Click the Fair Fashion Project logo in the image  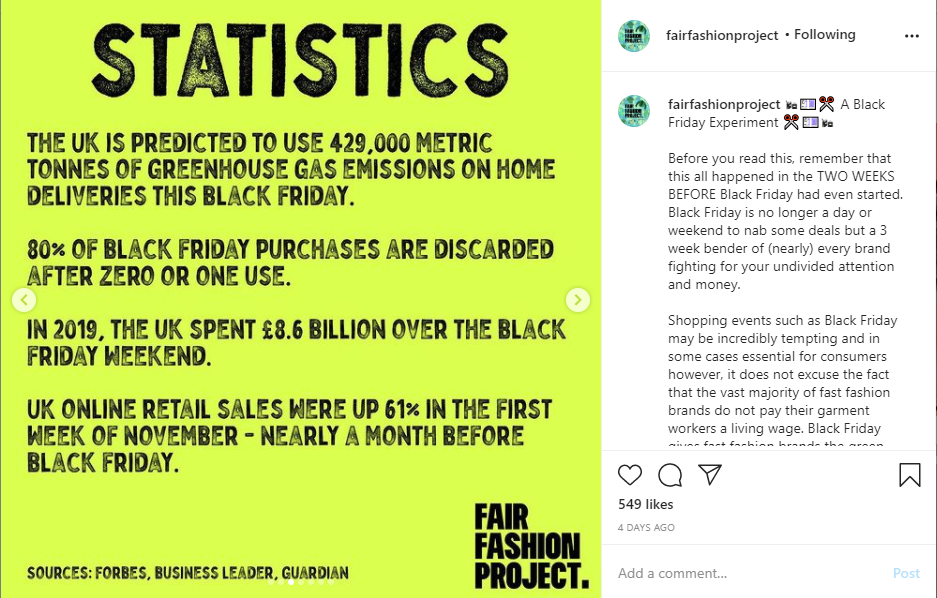[x=531, y=546]
